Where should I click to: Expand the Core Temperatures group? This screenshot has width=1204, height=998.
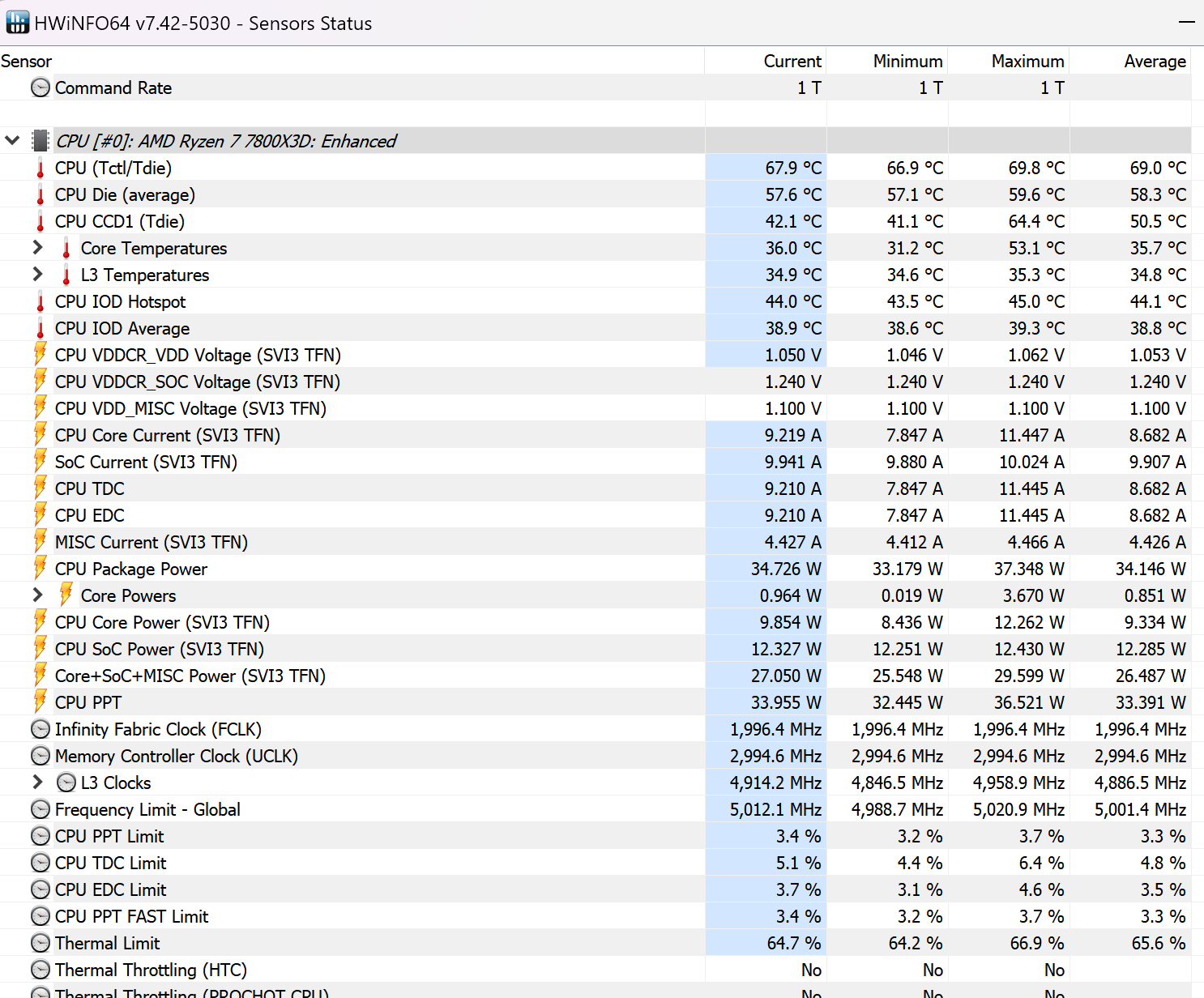coord(36,247)
